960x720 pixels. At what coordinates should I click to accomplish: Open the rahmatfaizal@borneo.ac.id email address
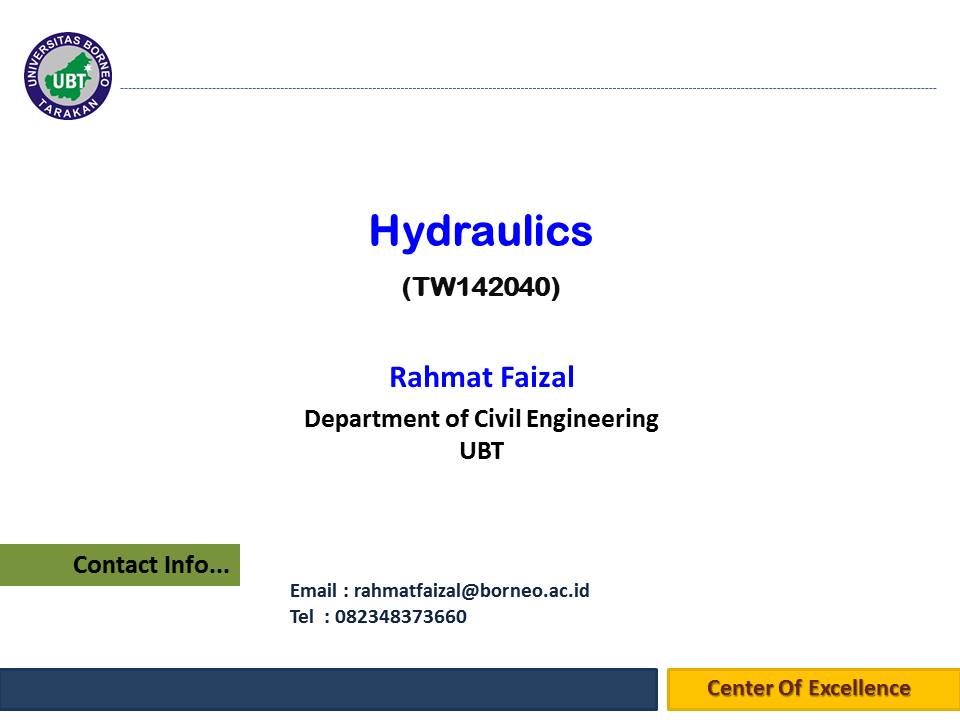pos(471,590)
